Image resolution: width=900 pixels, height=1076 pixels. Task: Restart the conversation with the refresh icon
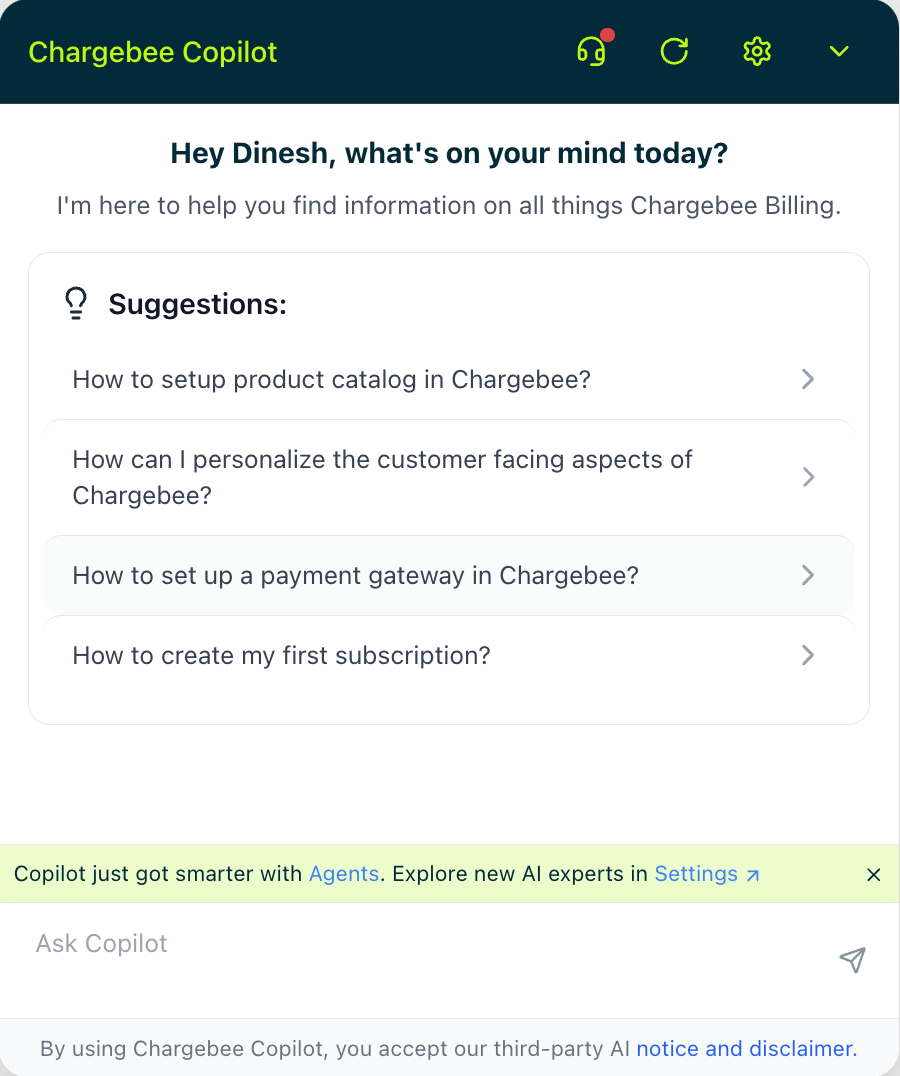coord(674,51)
